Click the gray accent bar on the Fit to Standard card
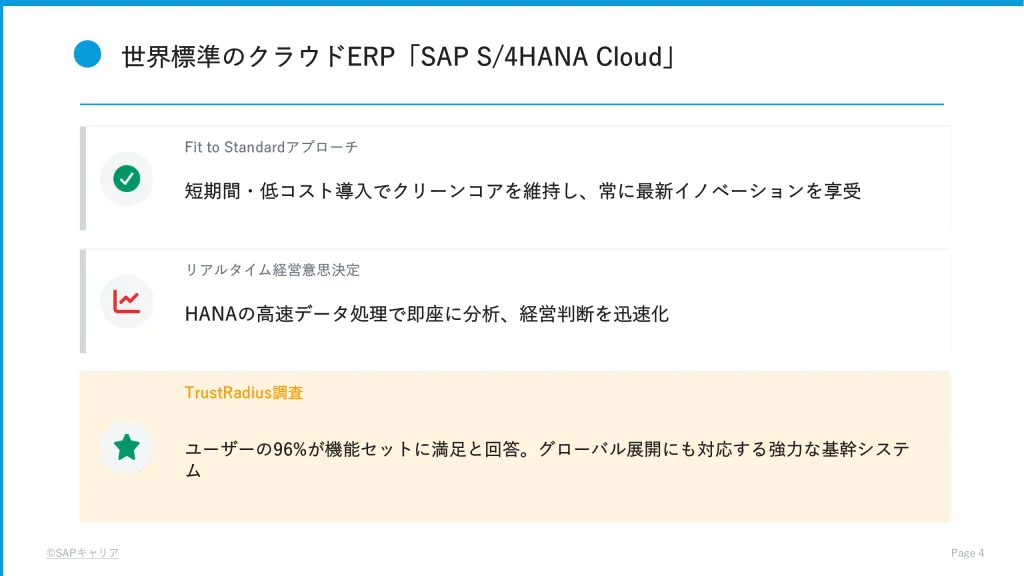This screenshot has height=576, width=1024. [83, 178]
